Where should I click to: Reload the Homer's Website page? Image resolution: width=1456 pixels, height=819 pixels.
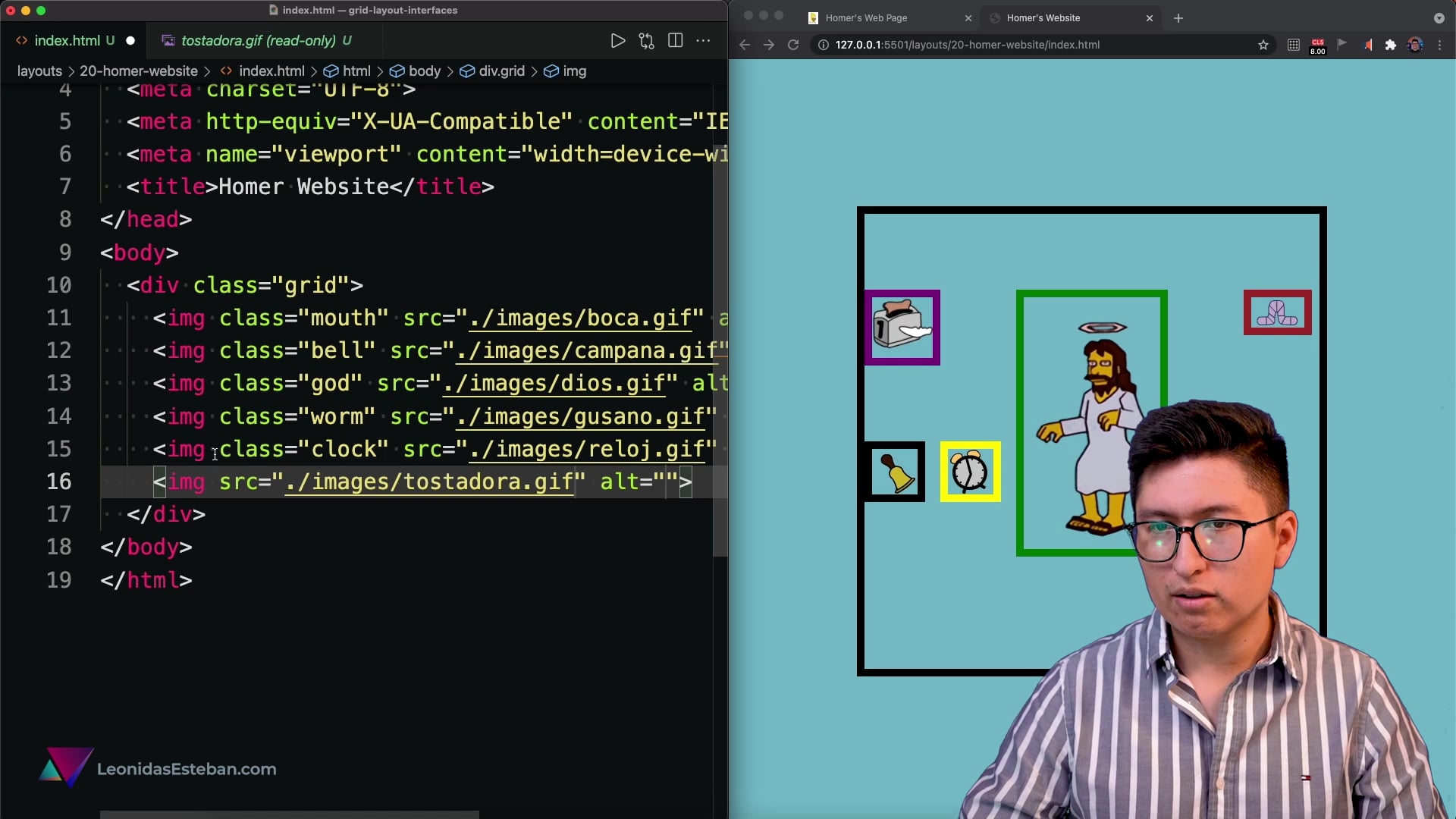[792, 45]
